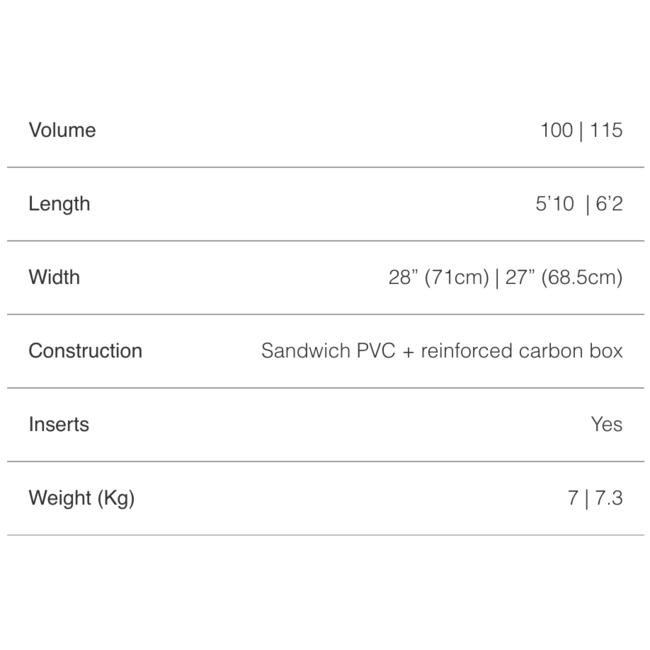Select the 115 volume value

[606, 130]
